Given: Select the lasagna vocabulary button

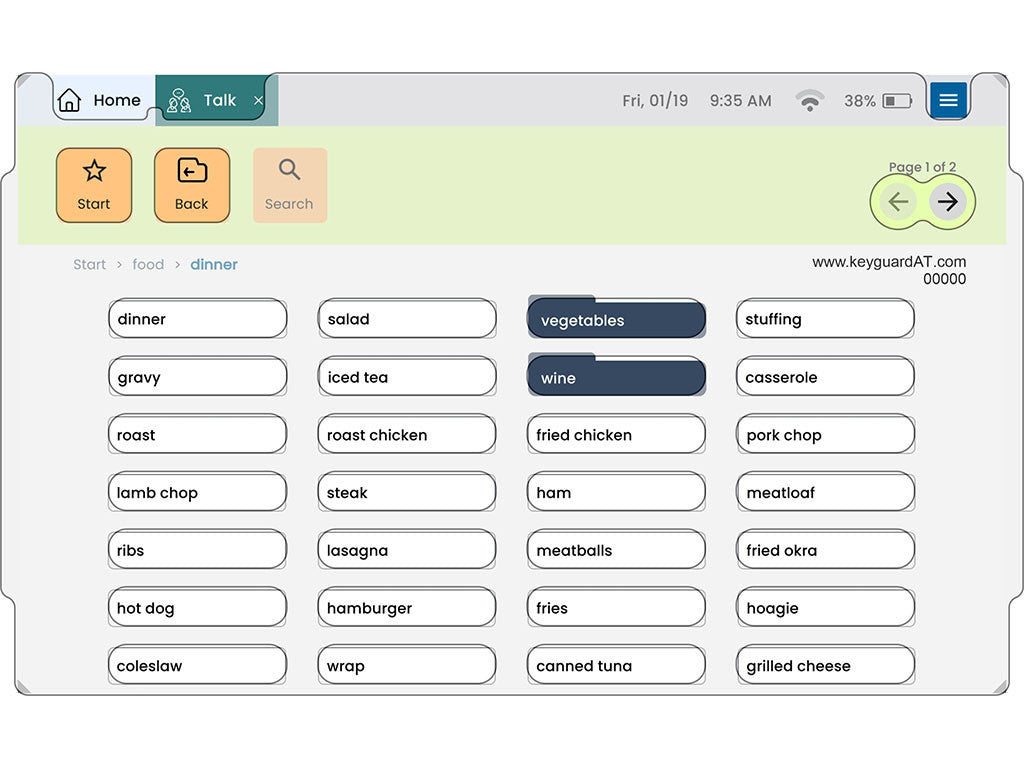Looking at the screenshot, I should (x=407, y=550).
